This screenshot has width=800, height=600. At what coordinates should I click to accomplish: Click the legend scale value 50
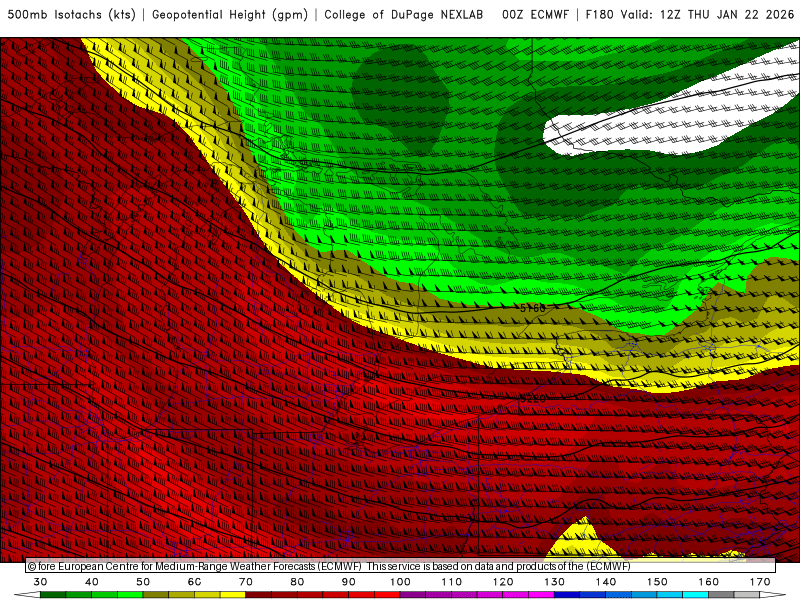point(143,582)
